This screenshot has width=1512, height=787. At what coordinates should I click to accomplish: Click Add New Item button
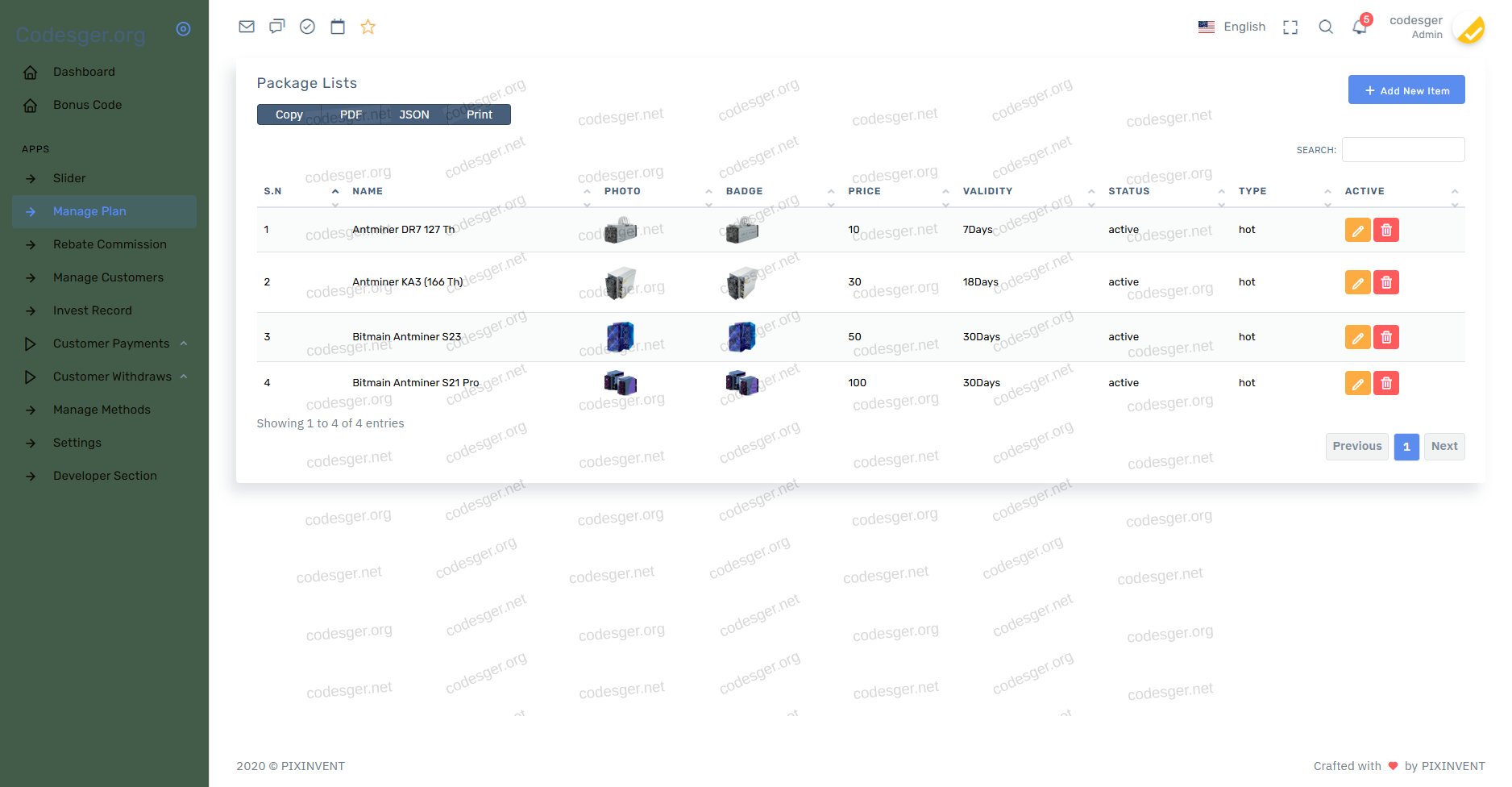1406,90
